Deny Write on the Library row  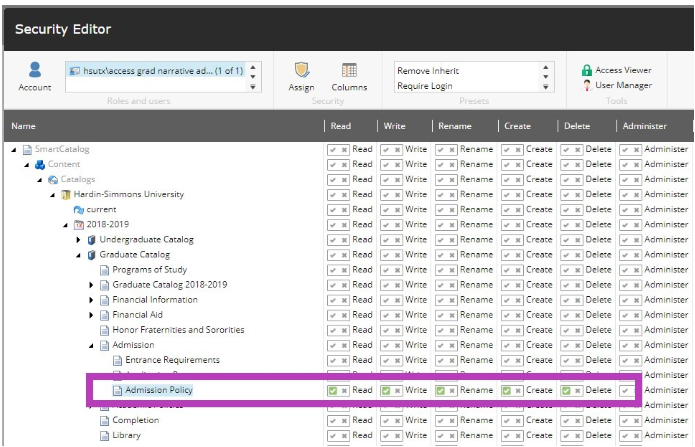pyautogui.click(x=397, y=436)
